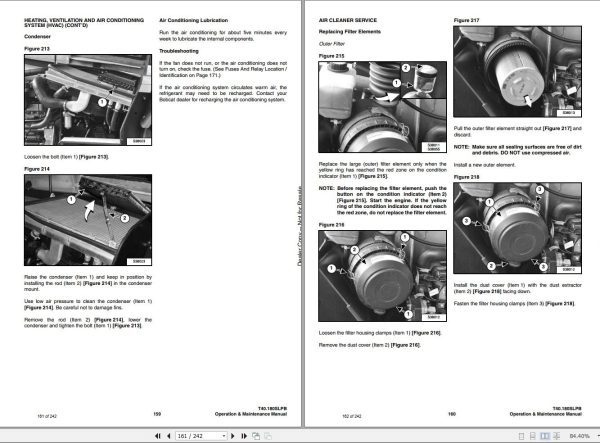Click the page number 159 footer
600x443 pixels.
point(157,414)
